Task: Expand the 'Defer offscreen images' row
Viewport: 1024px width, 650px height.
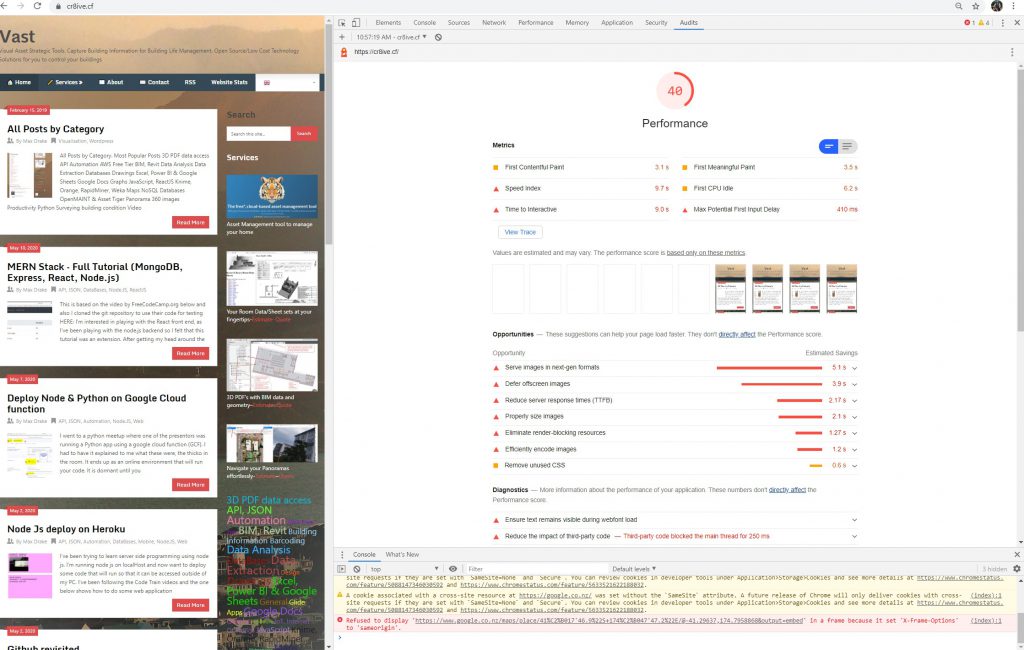Action: pos(854,384)
